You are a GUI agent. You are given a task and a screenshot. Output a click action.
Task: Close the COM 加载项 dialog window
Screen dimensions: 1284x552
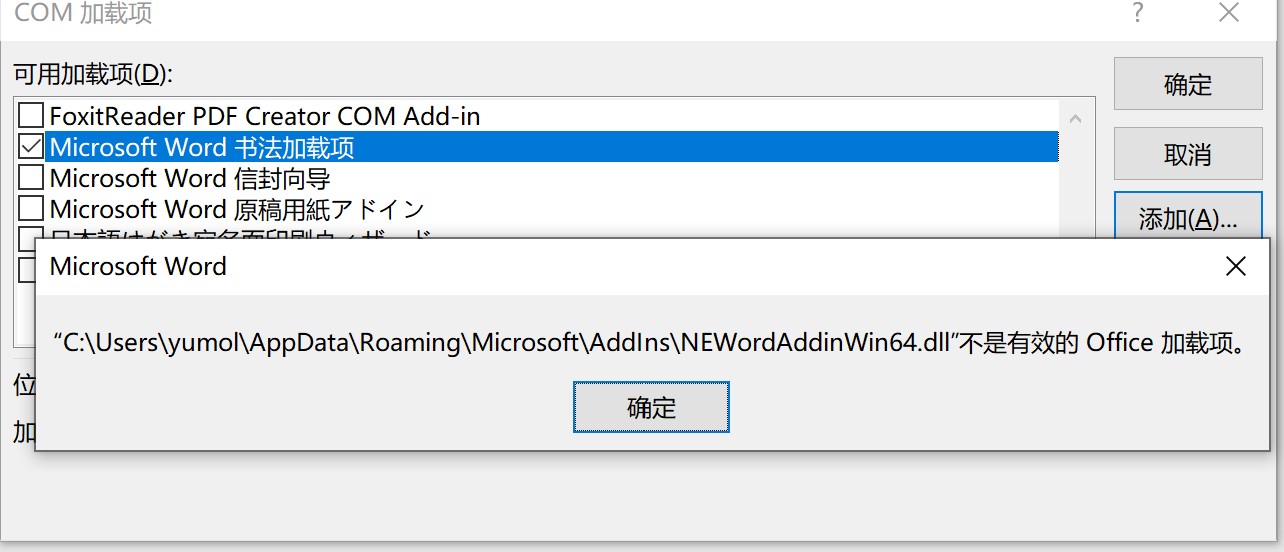click(1229, 13)
